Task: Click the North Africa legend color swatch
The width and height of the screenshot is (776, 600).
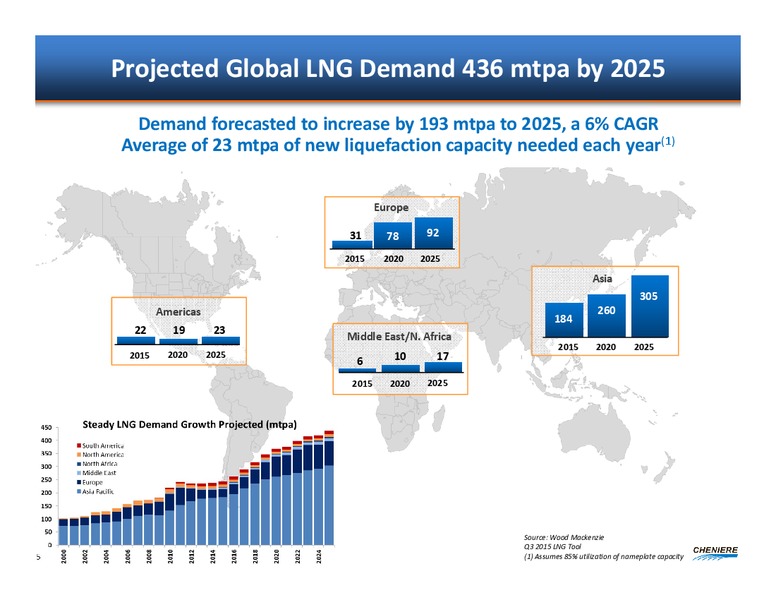Action: pos(79,464)
